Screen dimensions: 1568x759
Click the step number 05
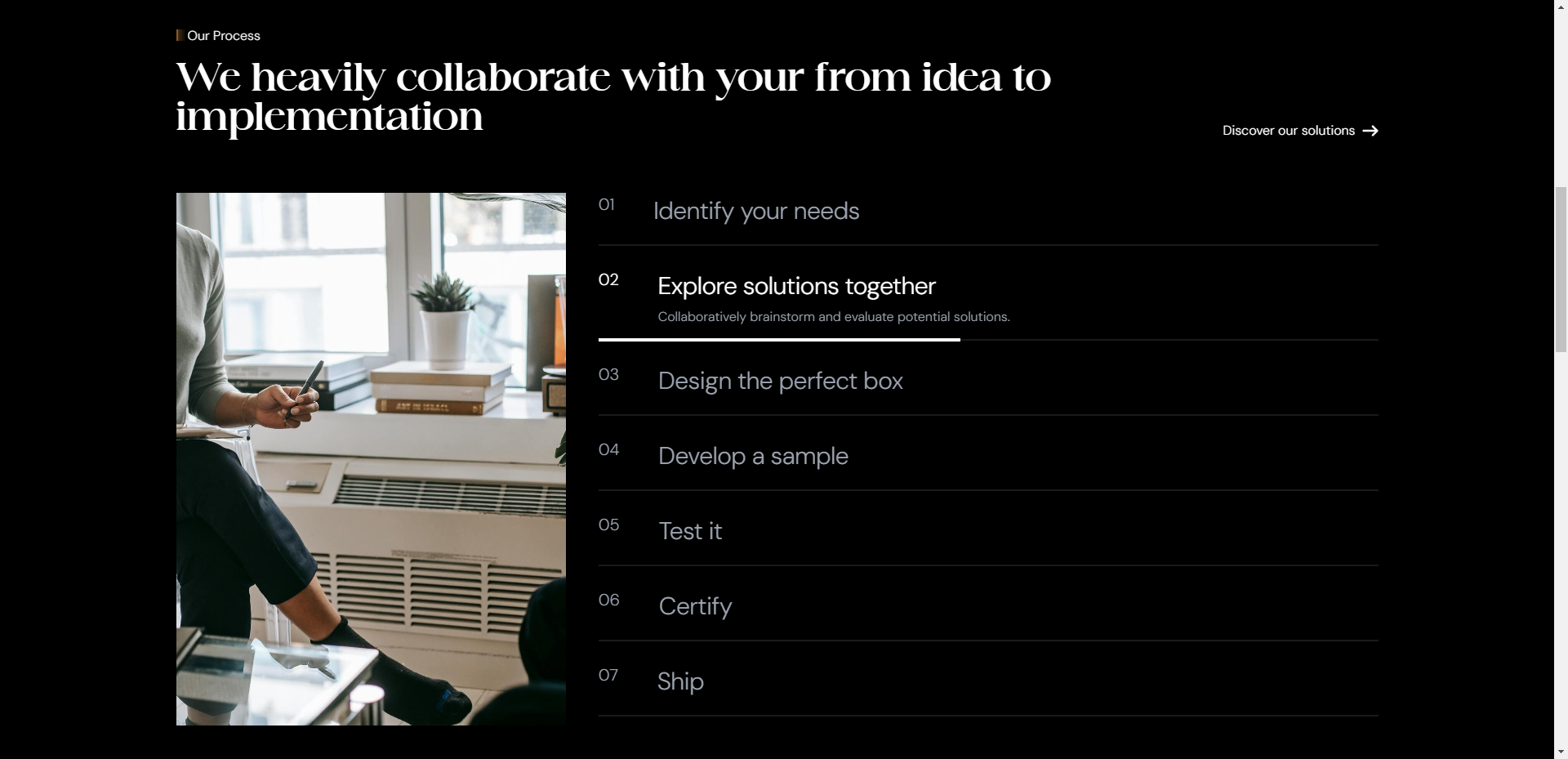point(608,525)
